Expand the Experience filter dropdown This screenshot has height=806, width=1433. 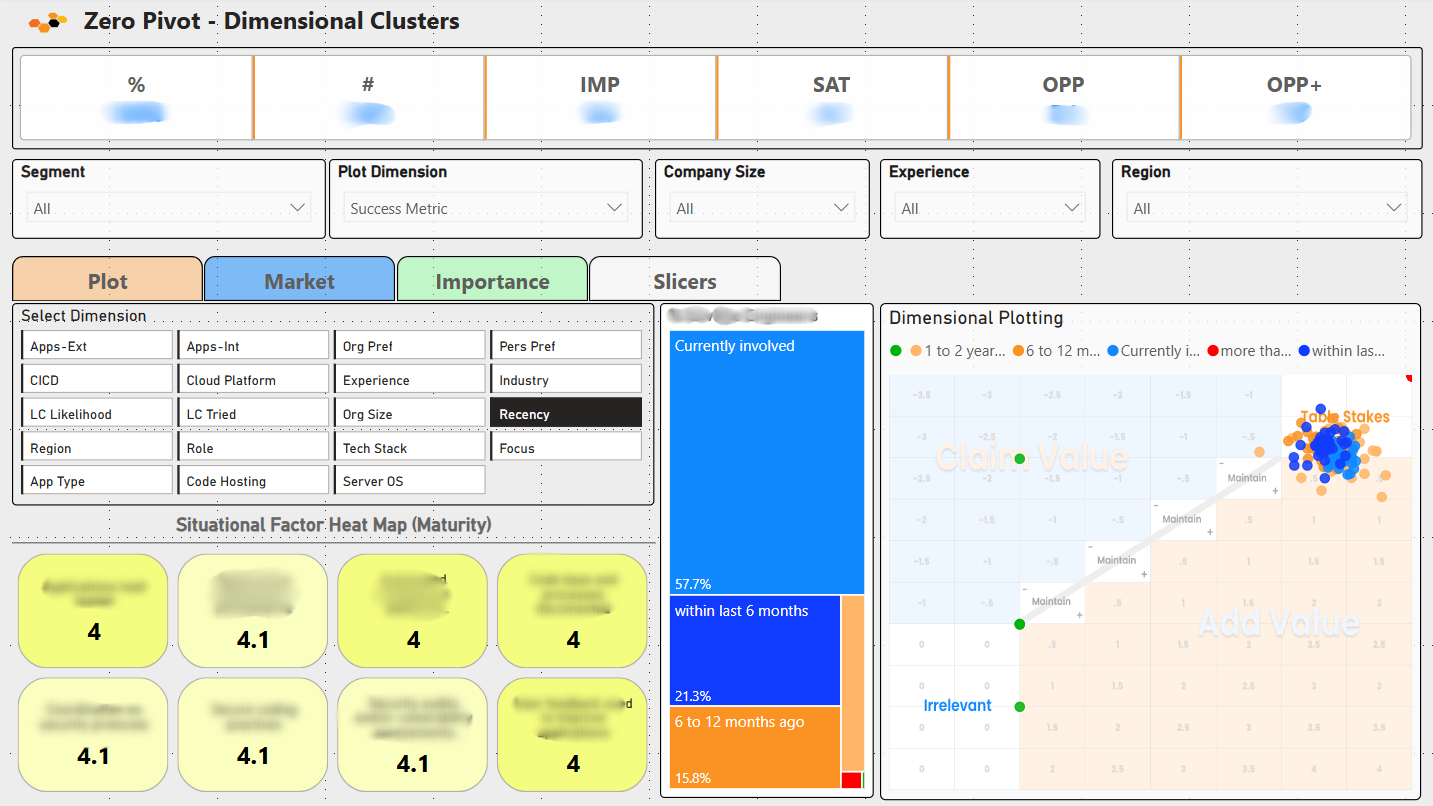990,208
